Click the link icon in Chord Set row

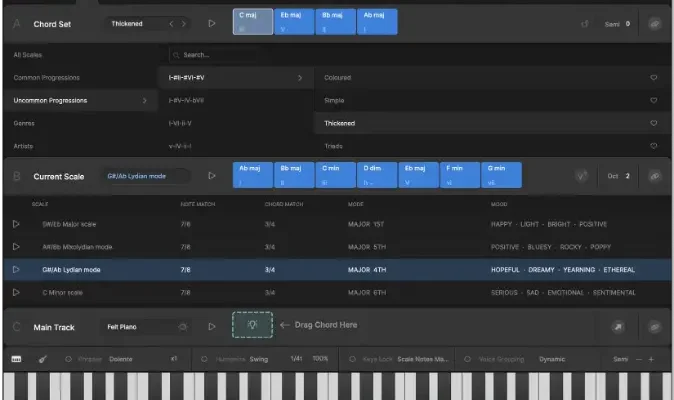(654, 22)
